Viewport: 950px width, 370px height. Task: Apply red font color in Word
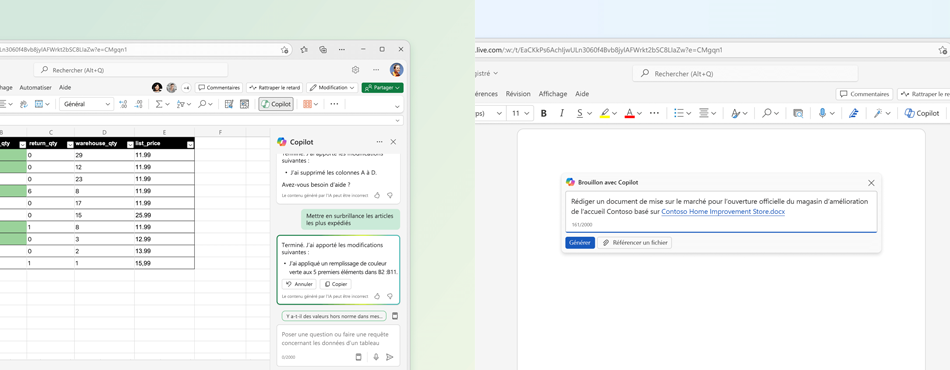tap(629, 113)
